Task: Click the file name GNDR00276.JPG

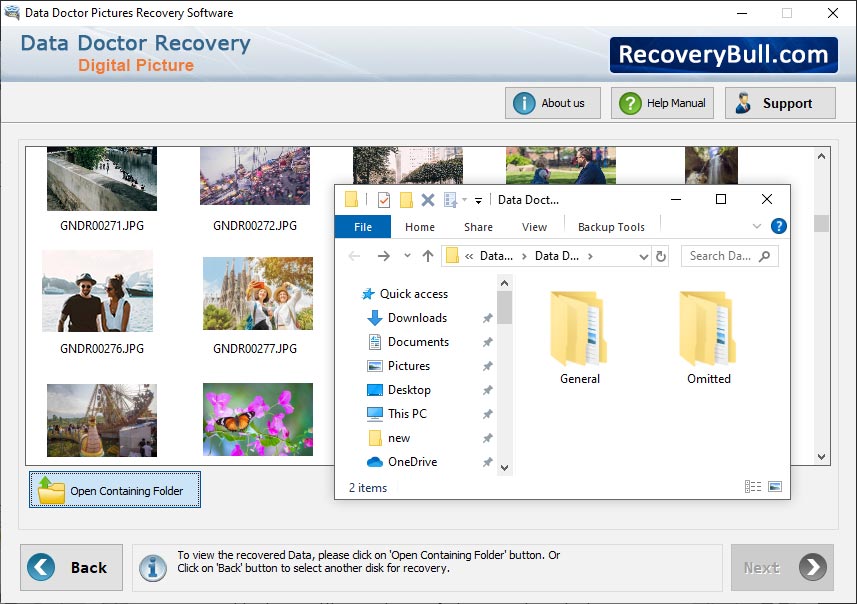Action: coord(102,349)
